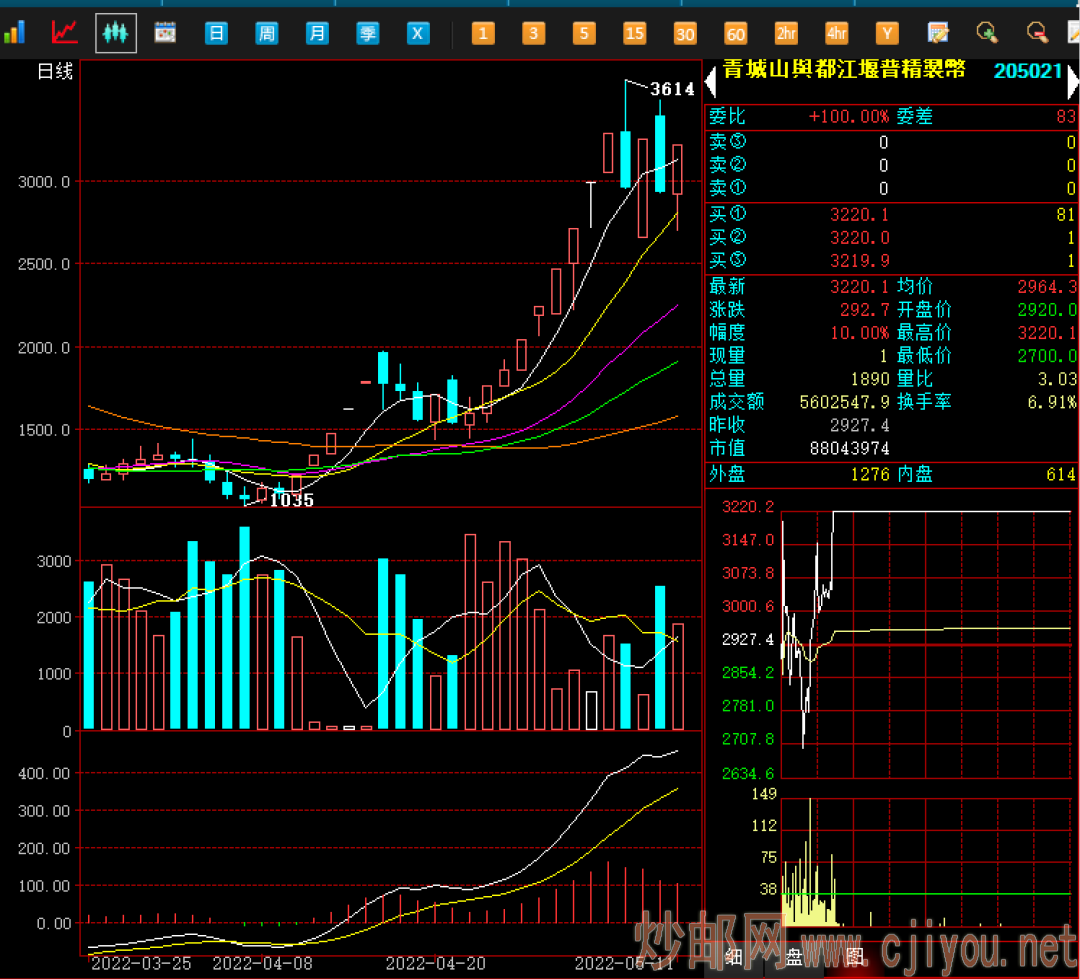Switch to daily period (日) button
Viewport: 1080px width, 979px height.
click(216, 33)
